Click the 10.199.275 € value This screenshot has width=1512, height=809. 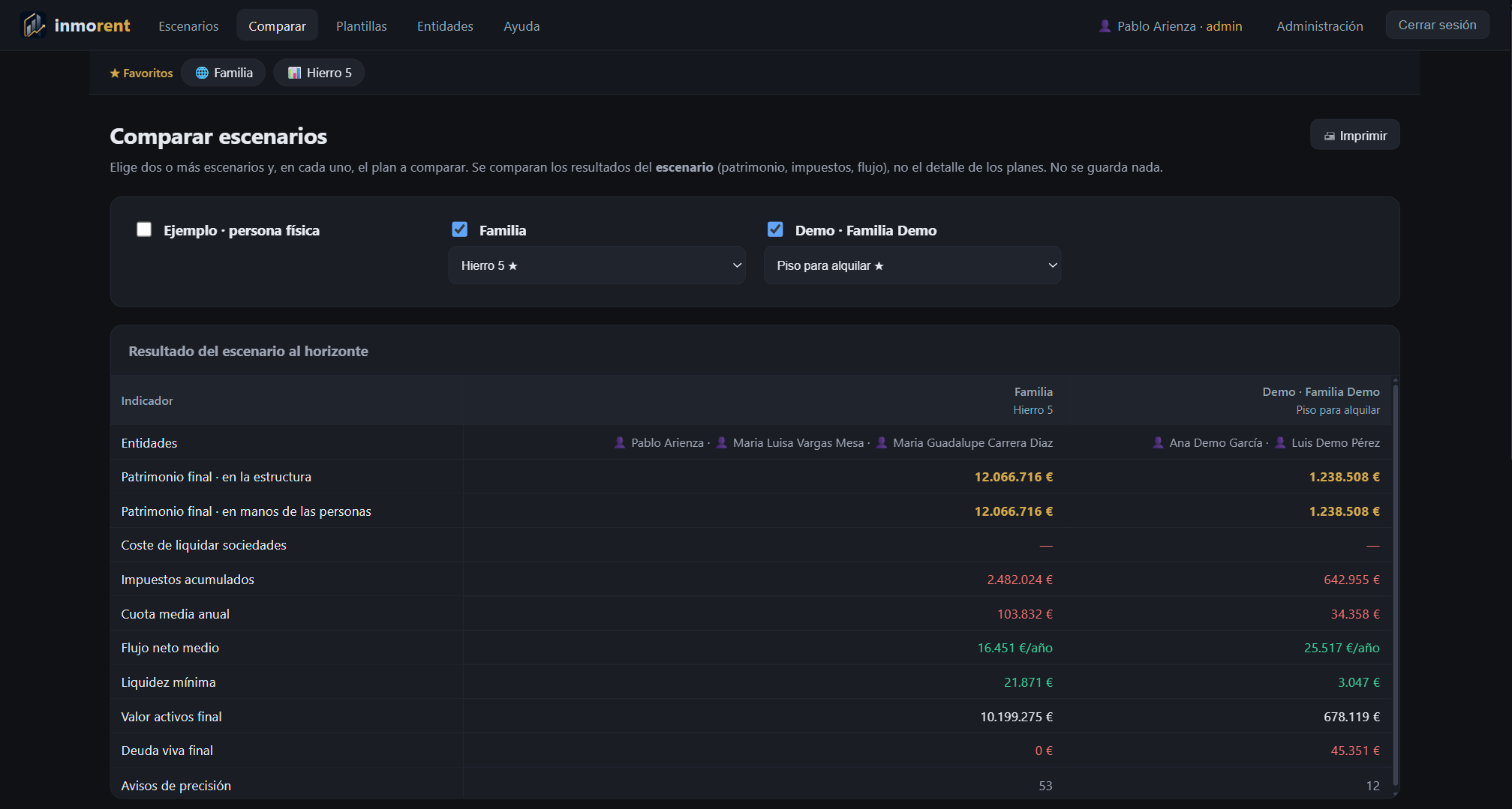pyautogui.click(x=1017, y=716)
